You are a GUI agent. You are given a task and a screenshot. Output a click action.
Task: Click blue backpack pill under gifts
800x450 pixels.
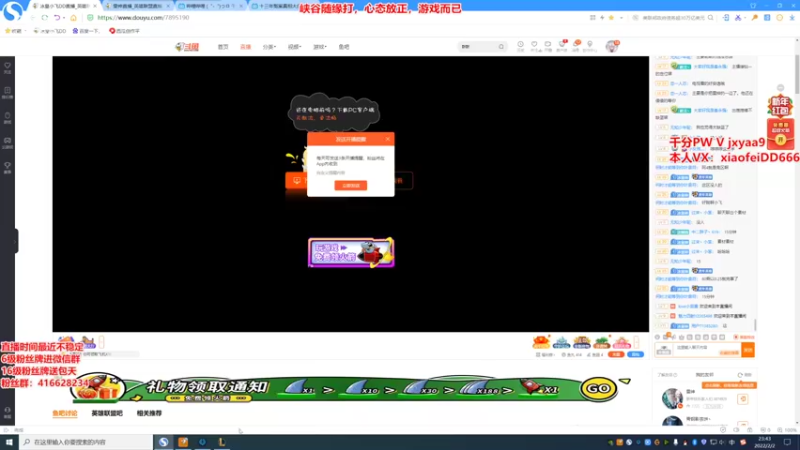(x=635, y=354)
